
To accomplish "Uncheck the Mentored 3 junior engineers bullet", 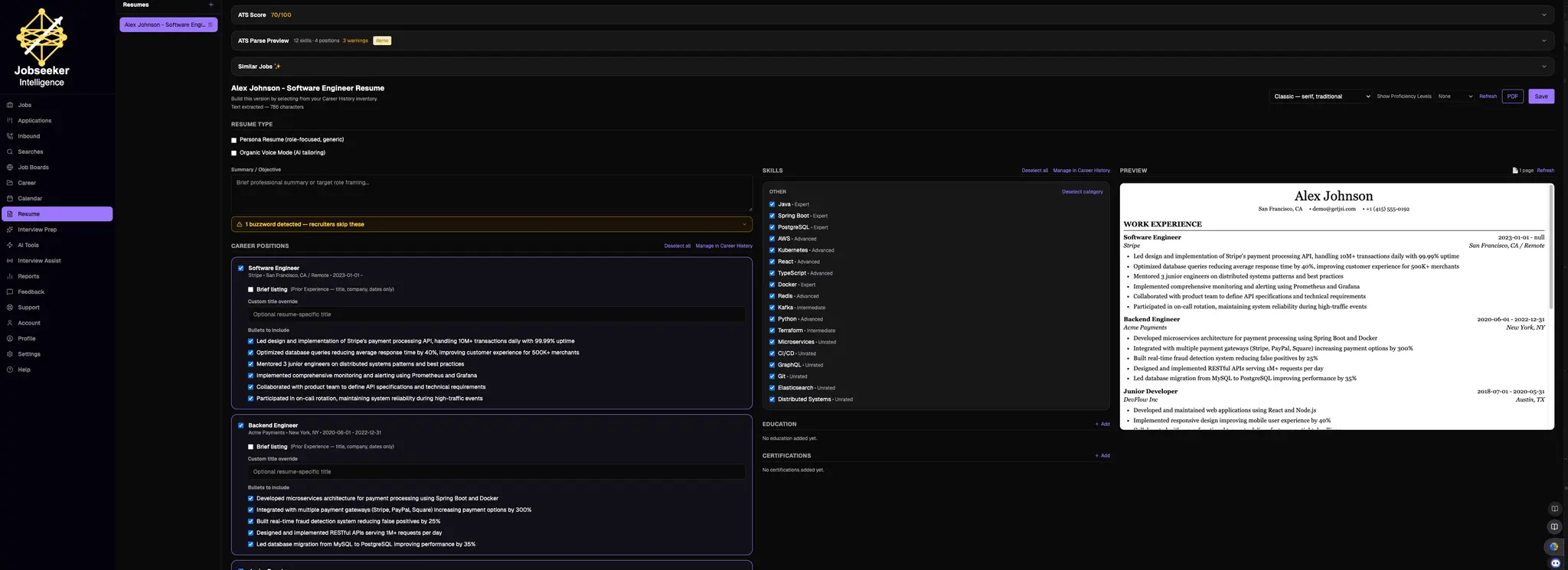I will coord(250,364).
